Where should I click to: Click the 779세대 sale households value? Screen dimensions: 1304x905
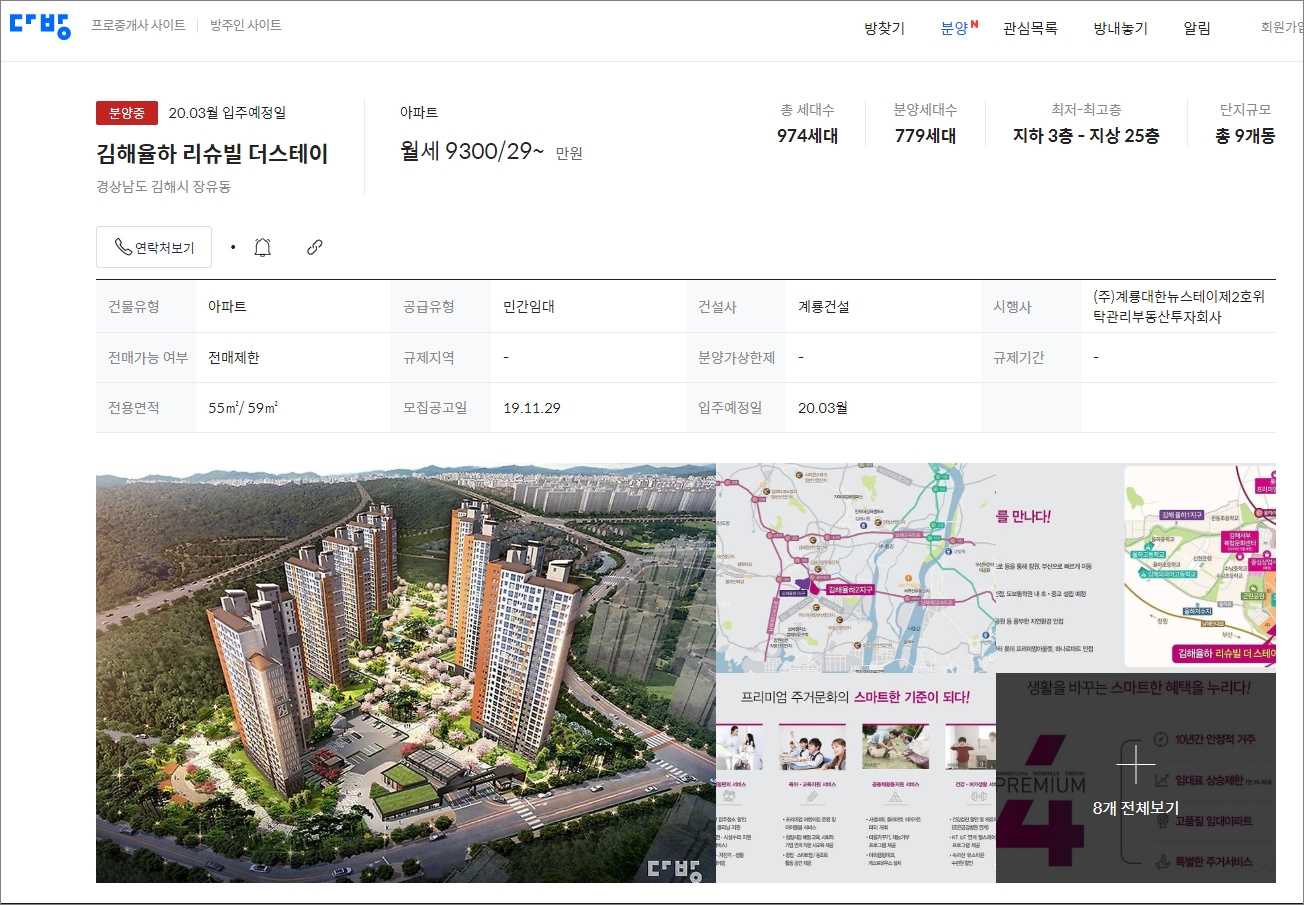pos(925,136)
